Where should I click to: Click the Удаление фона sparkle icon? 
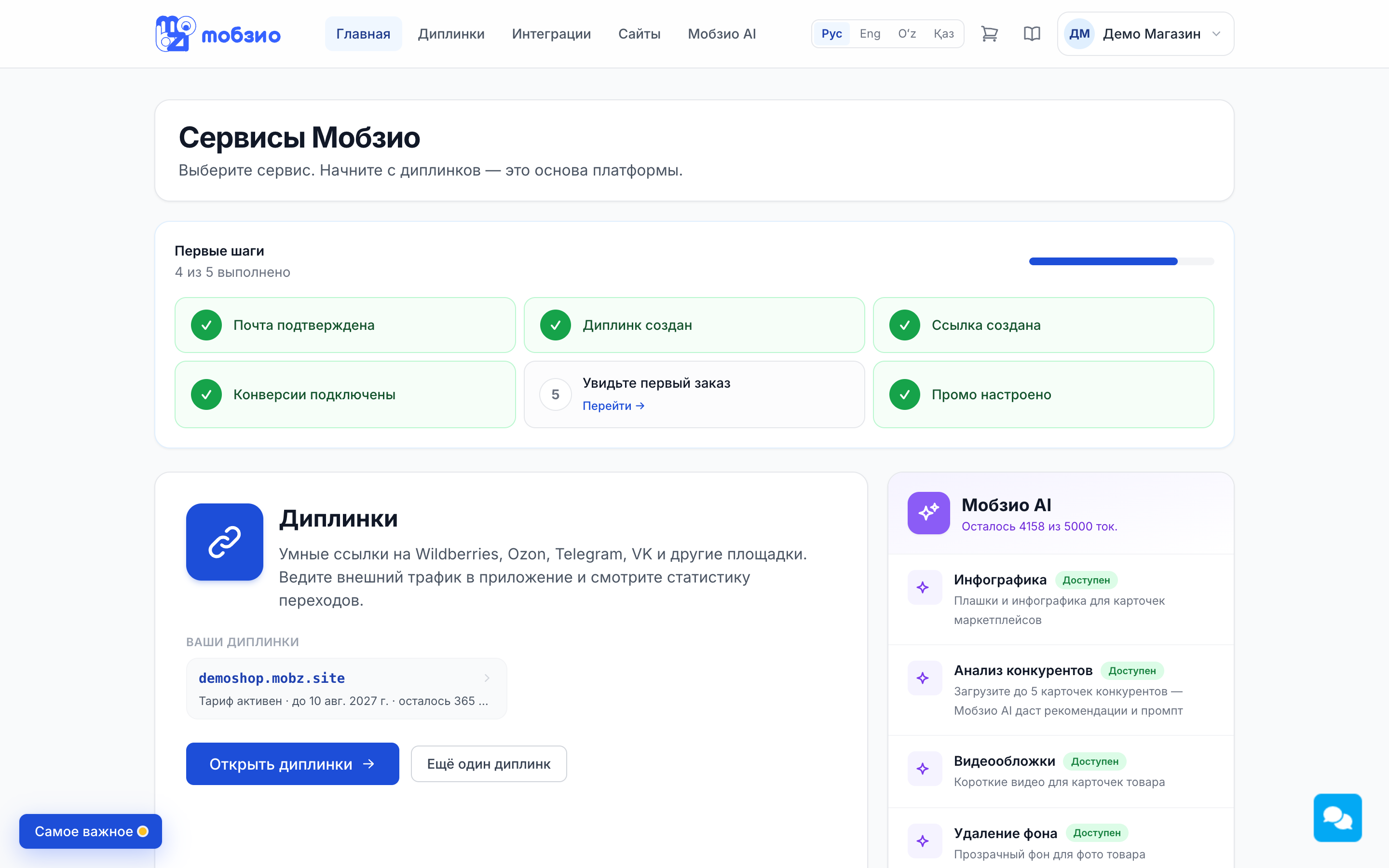[924, 841]
